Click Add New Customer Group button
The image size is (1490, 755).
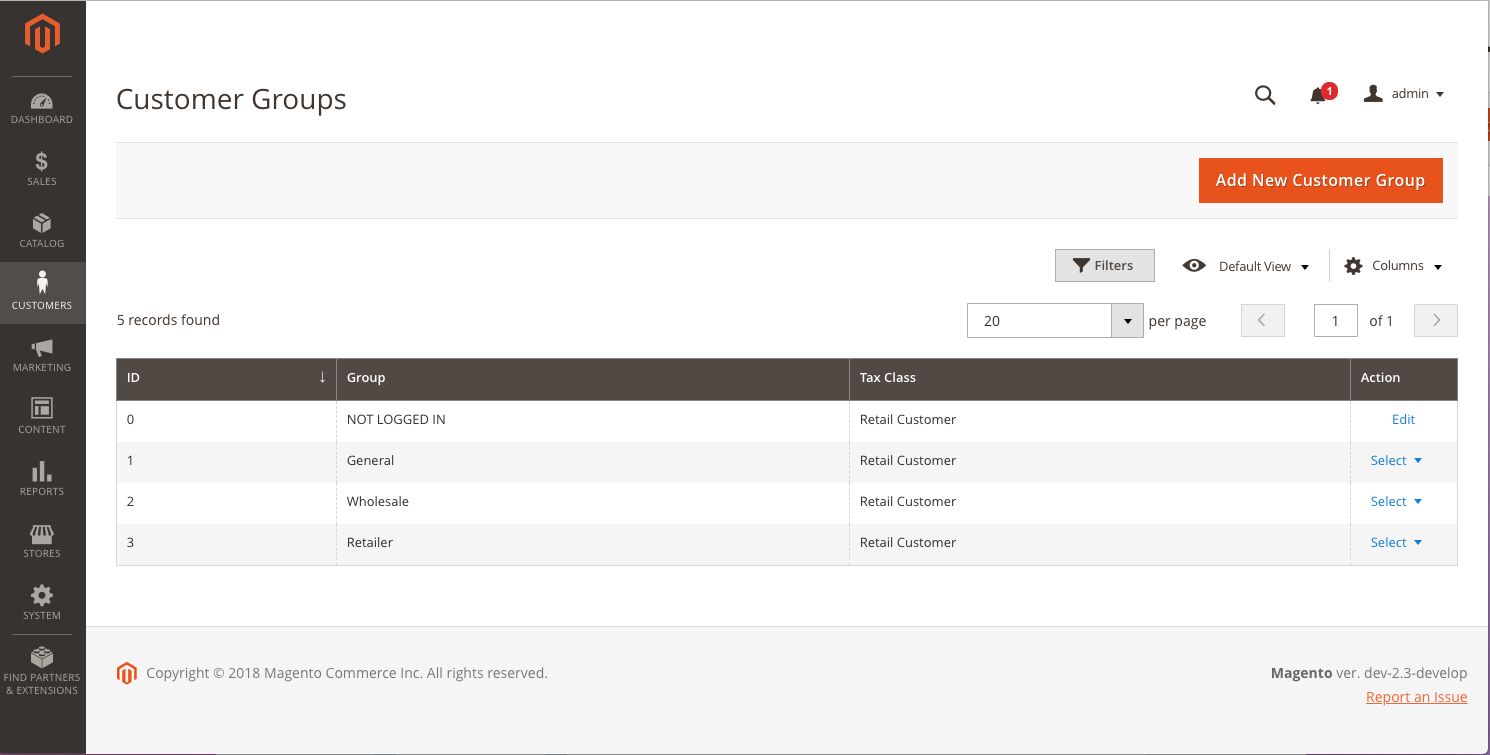coord(1320,180)
